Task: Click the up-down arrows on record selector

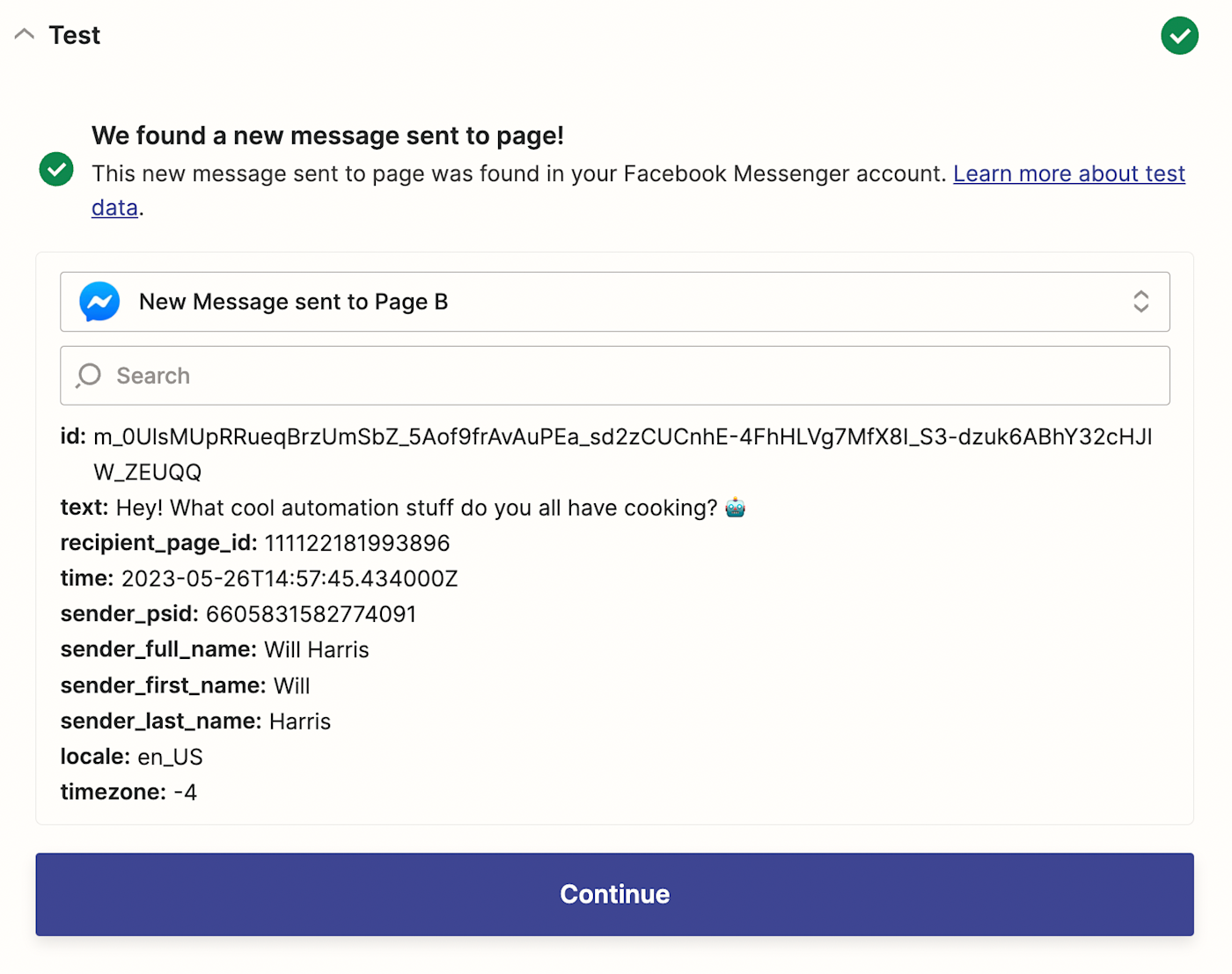Action: point(1140,302)
